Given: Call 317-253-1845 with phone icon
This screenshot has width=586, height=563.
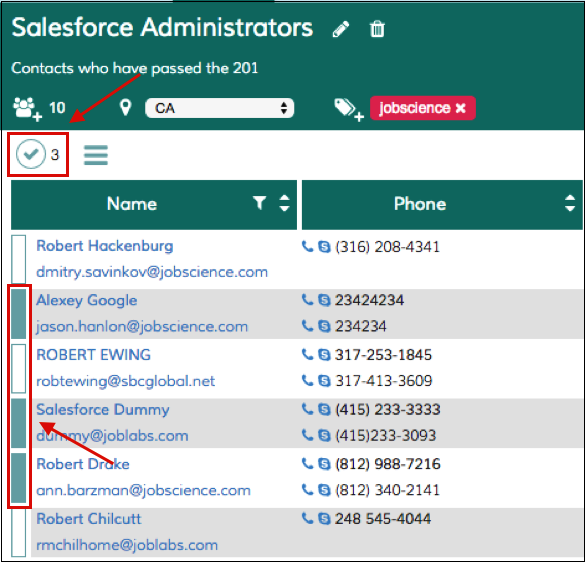Looking at the screenshot, I should tap(307, 354).
